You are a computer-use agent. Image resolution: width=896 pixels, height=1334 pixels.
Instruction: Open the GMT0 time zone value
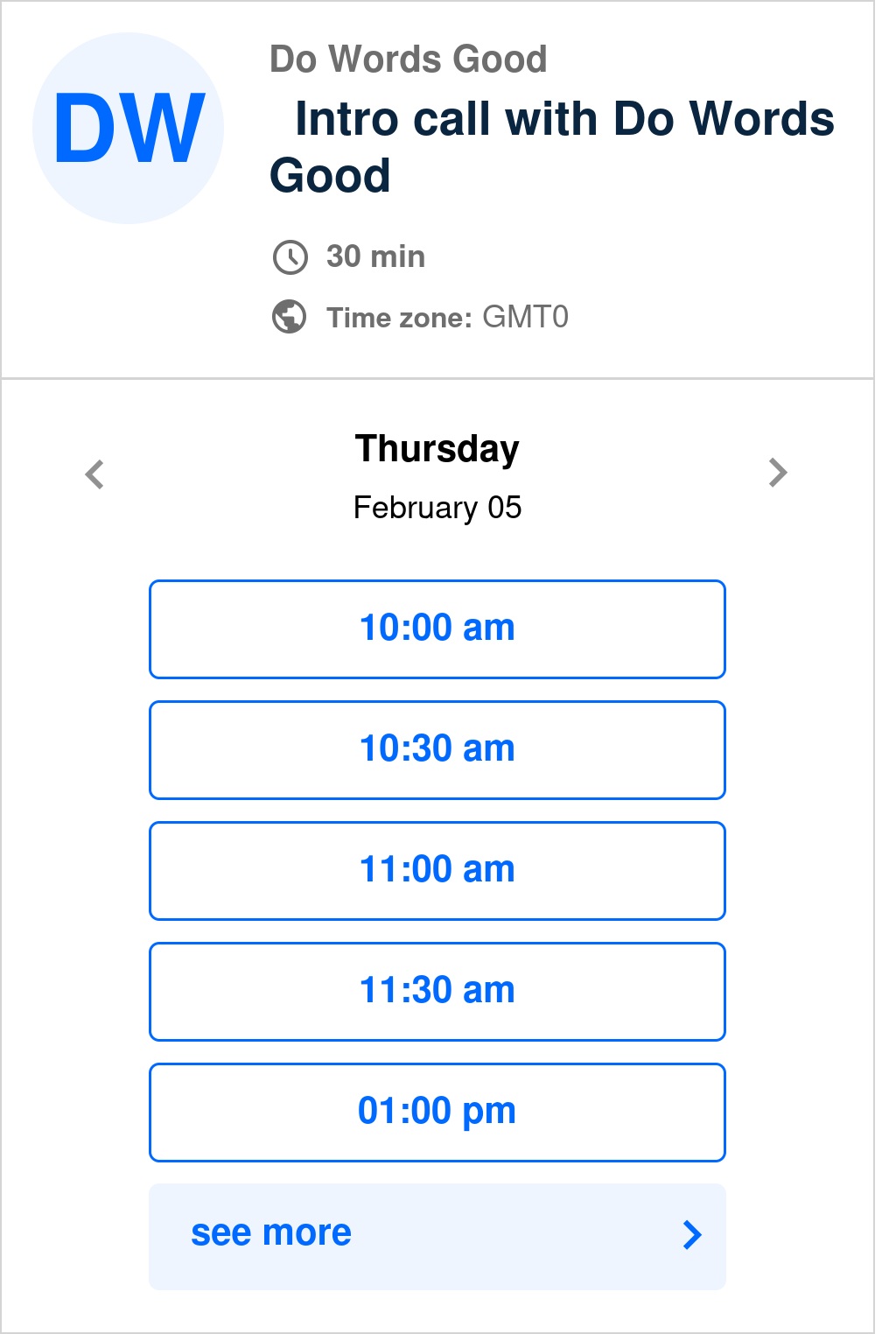[x=525, y=317]
